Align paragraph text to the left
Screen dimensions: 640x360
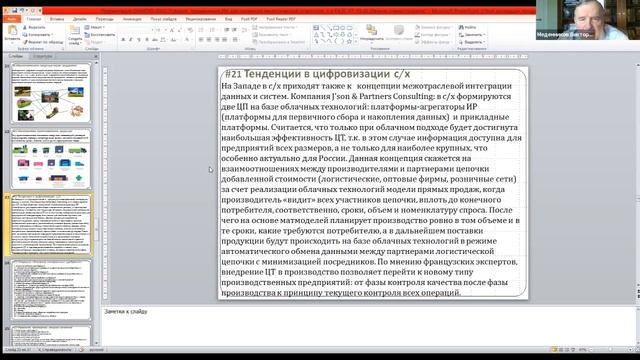pos(201,40)
